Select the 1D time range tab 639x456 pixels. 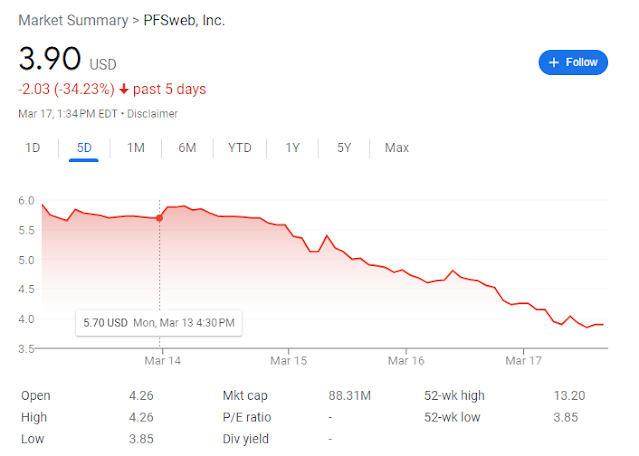[x=33, y=148]
